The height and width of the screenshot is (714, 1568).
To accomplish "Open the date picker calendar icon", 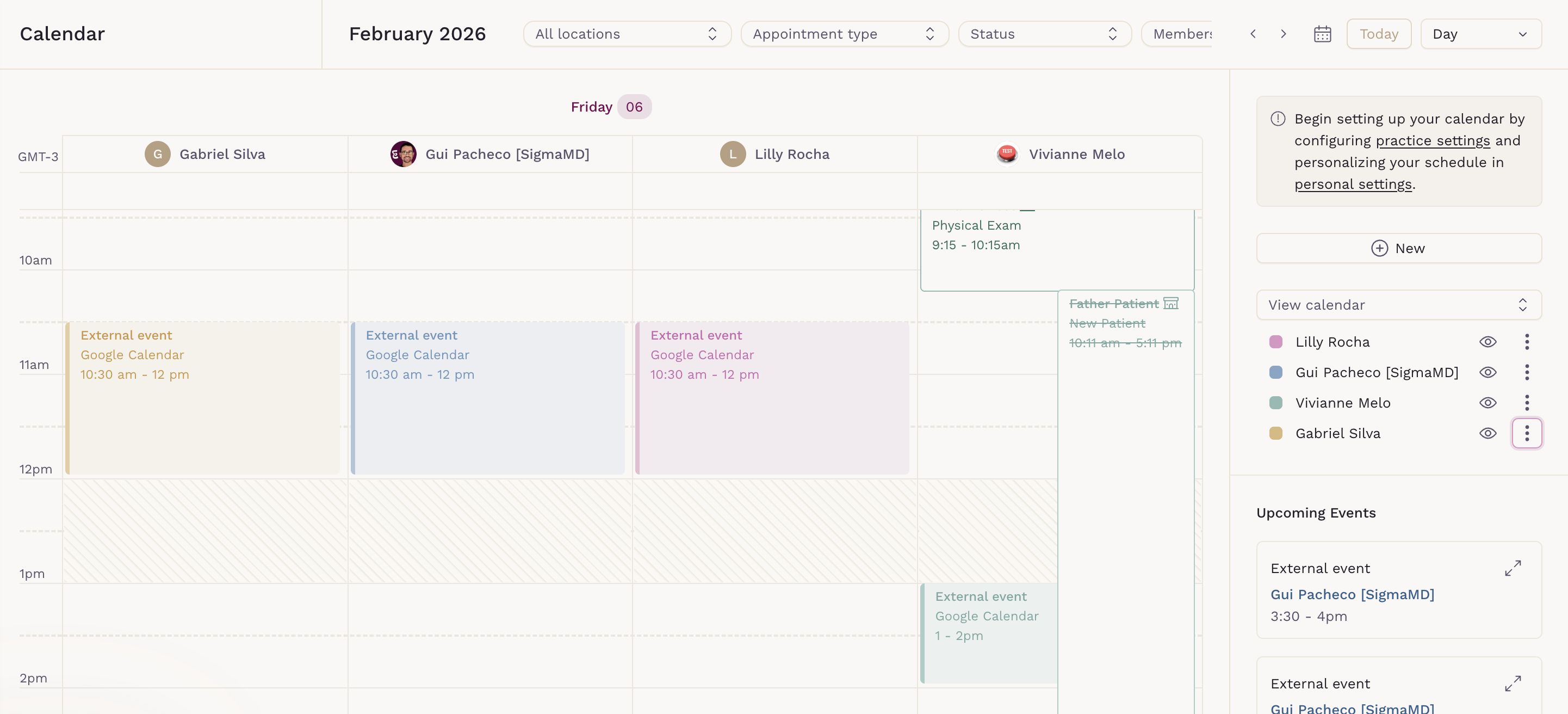I will pyautogui.click(x=1322, y=34).
